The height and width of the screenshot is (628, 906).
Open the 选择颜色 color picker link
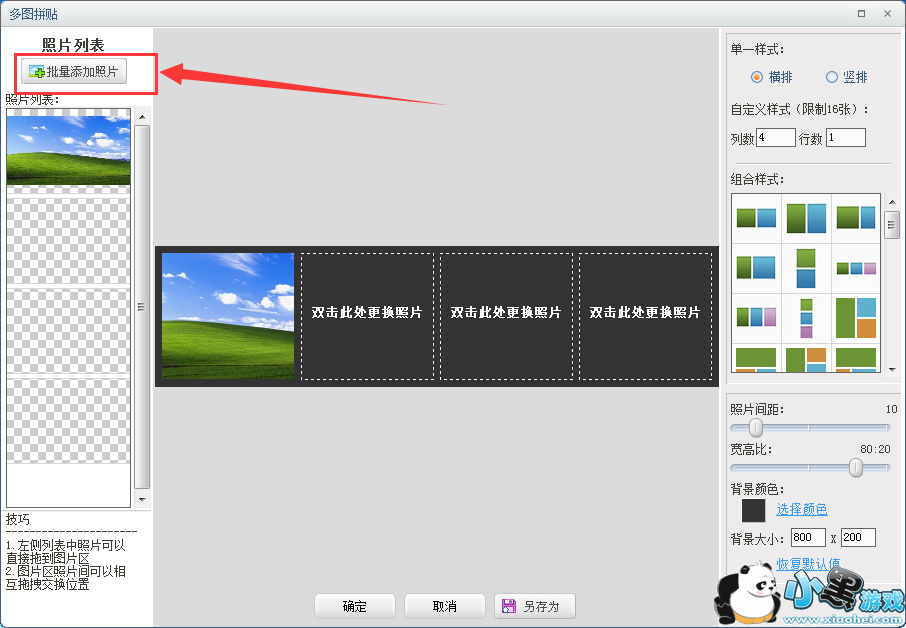click(801, 509)
